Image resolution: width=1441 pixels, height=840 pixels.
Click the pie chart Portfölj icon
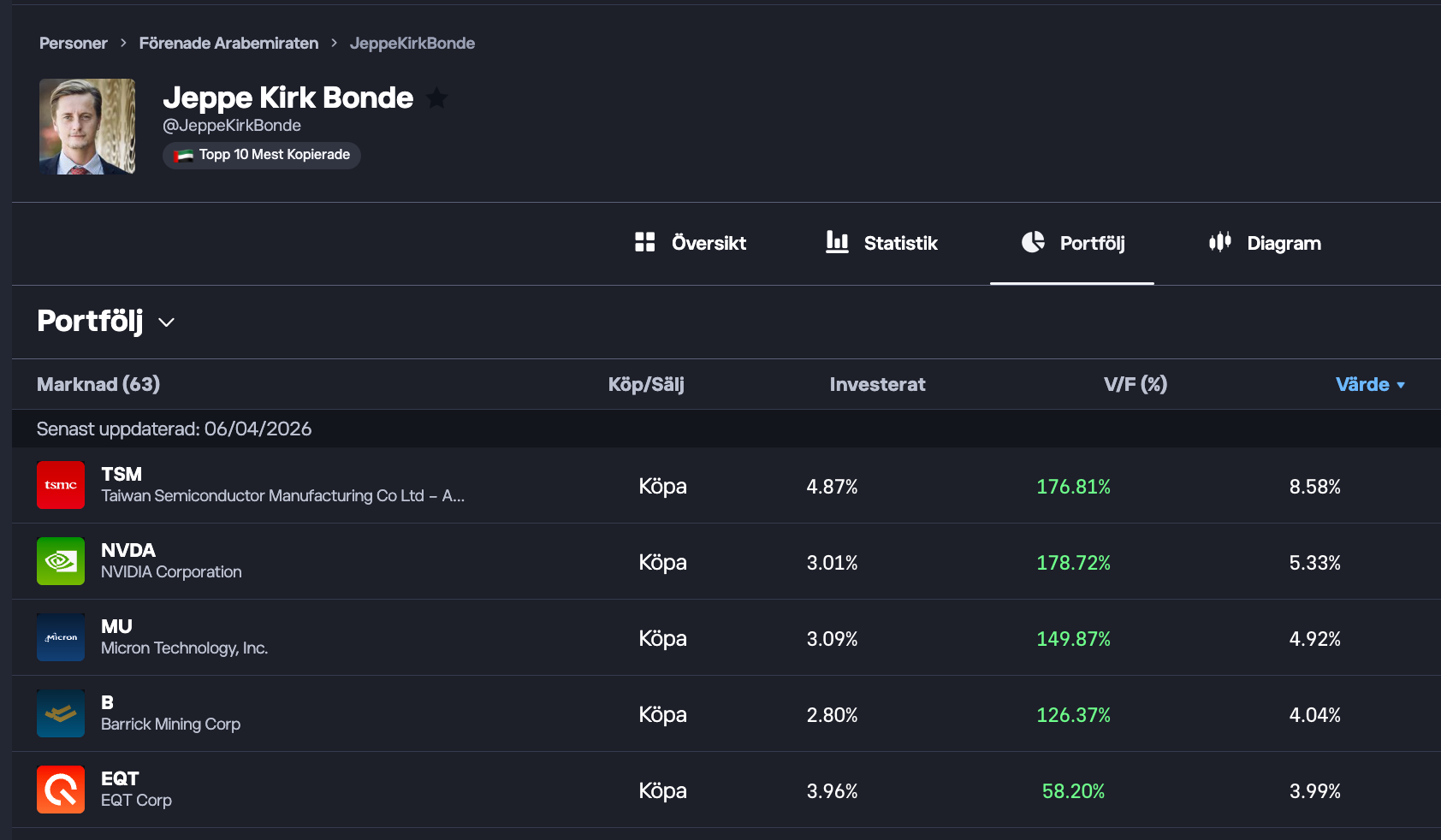[x=1033, y=242]
